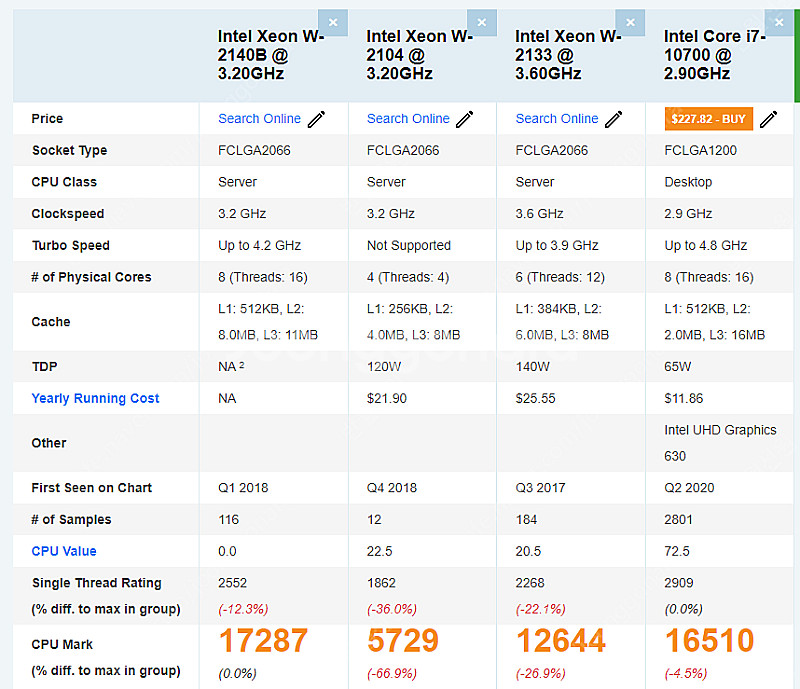Click 'Intel UHD Graphics 630' in Other row
800x689 pixels.
(720, 443)
